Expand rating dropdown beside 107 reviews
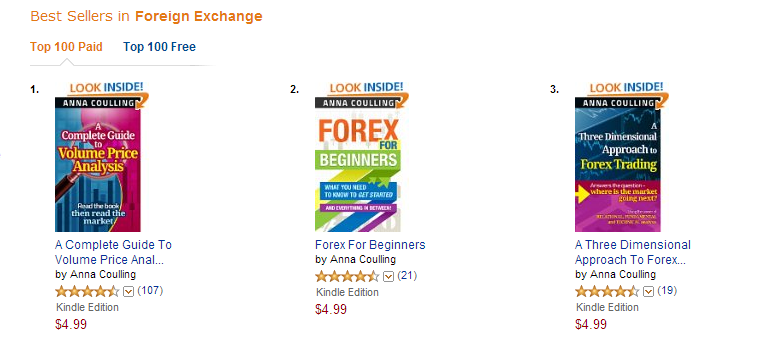780x364 pixels. pyautogui.click(x=128, y=292)
